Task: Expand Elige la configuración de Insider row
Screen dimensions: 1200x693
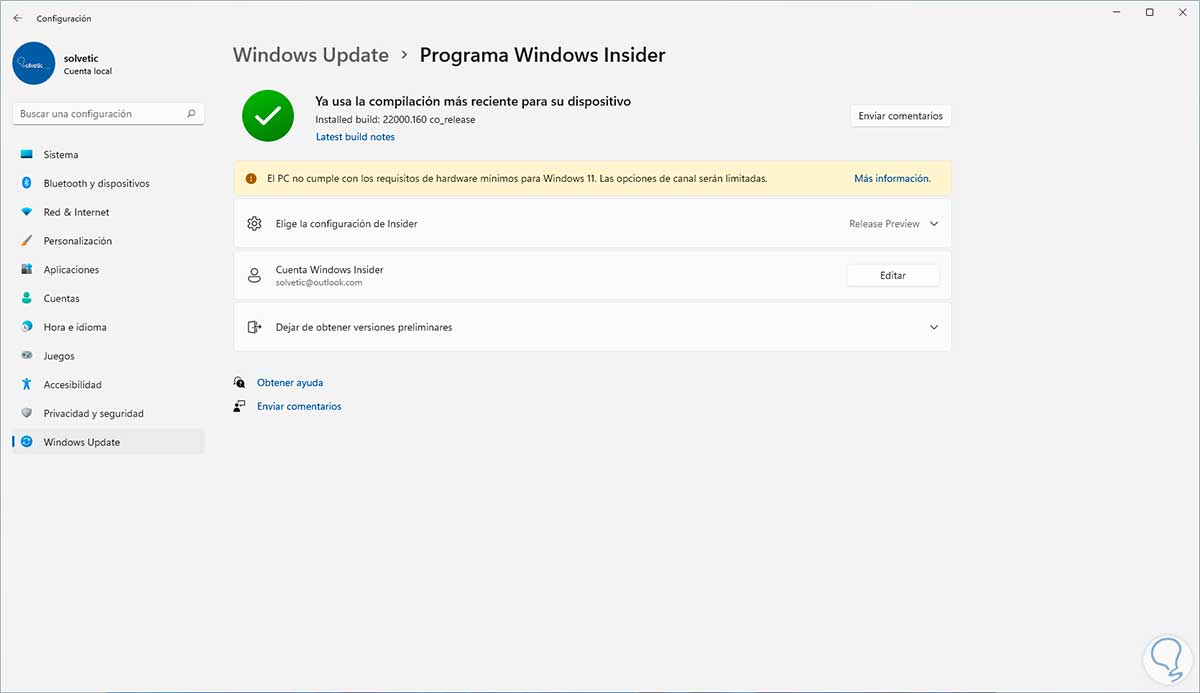Action: pos(592,224)
